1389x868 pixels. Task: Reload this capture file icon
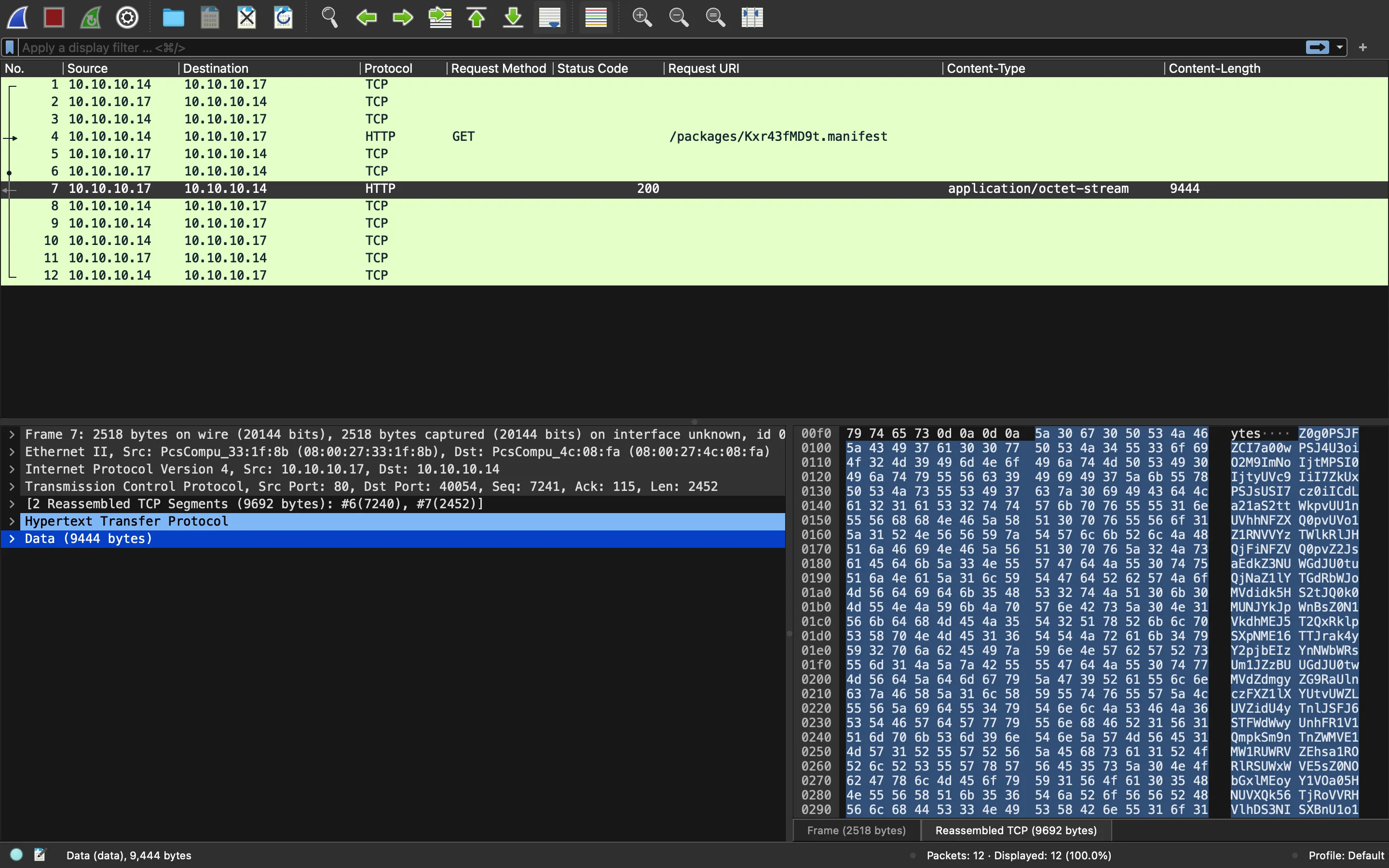(x=284, y=17)
